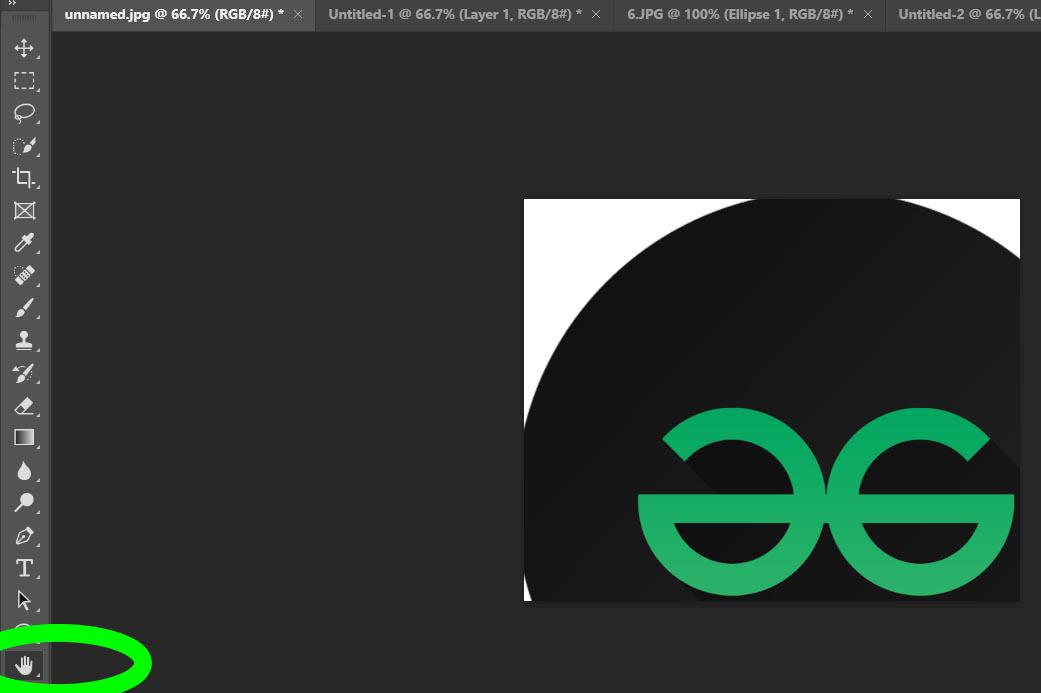This screenshot has width=1041, height=693.
Task: Click the toolbar's dotted grip handle
Action: point(25,17)
